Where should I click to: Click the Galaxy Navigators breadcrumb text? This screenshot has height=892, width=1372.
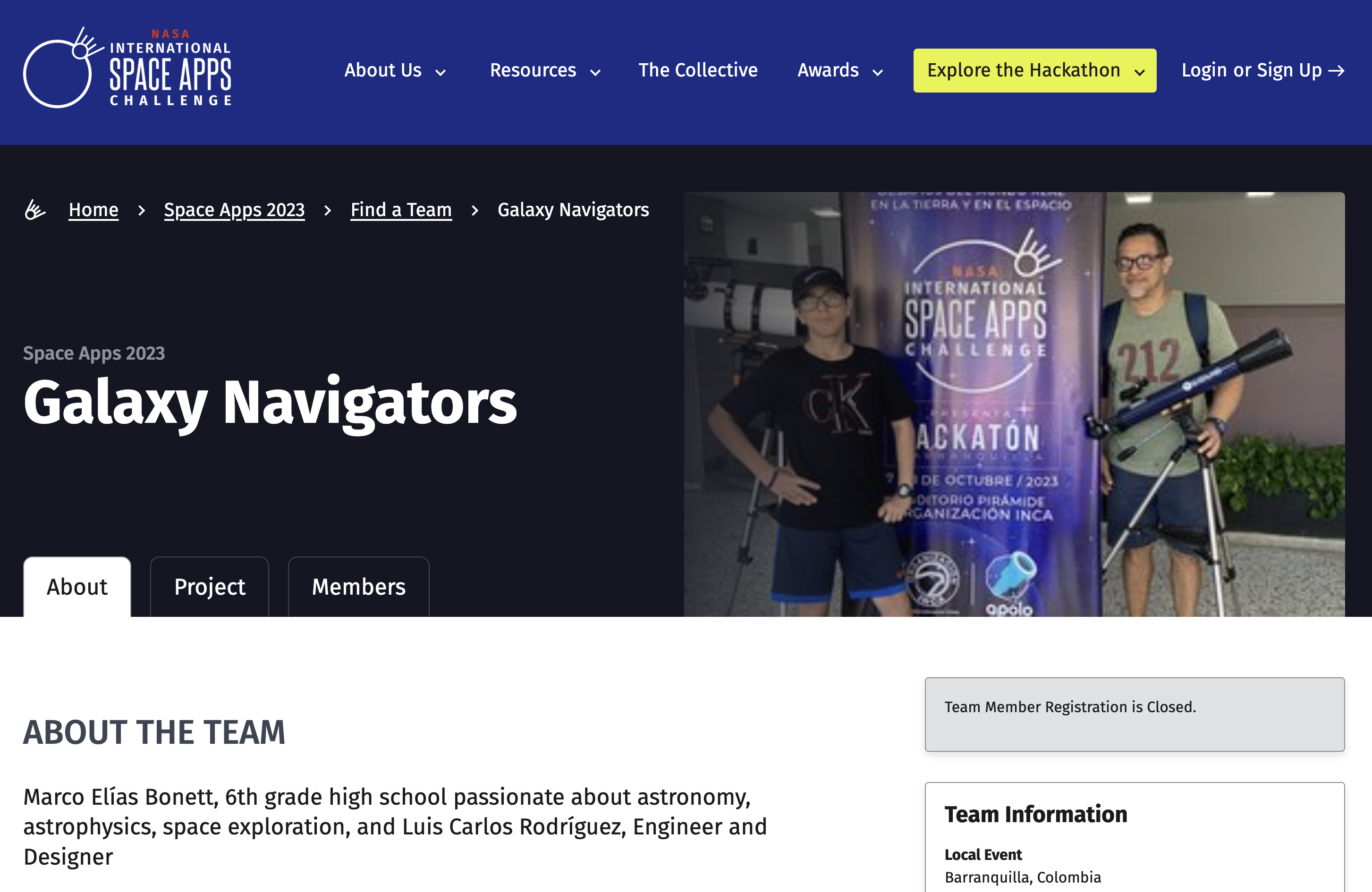pos(573,210)
